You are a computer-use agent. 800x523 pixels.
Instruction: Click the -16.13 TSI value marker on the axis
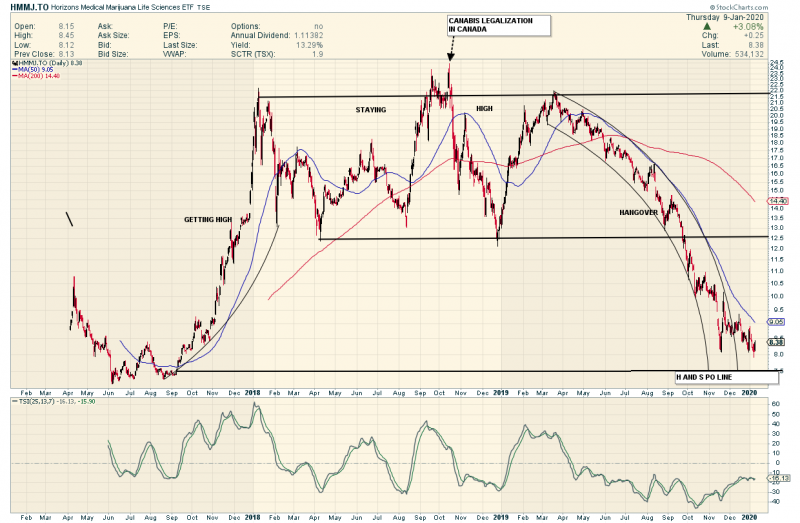779,478
